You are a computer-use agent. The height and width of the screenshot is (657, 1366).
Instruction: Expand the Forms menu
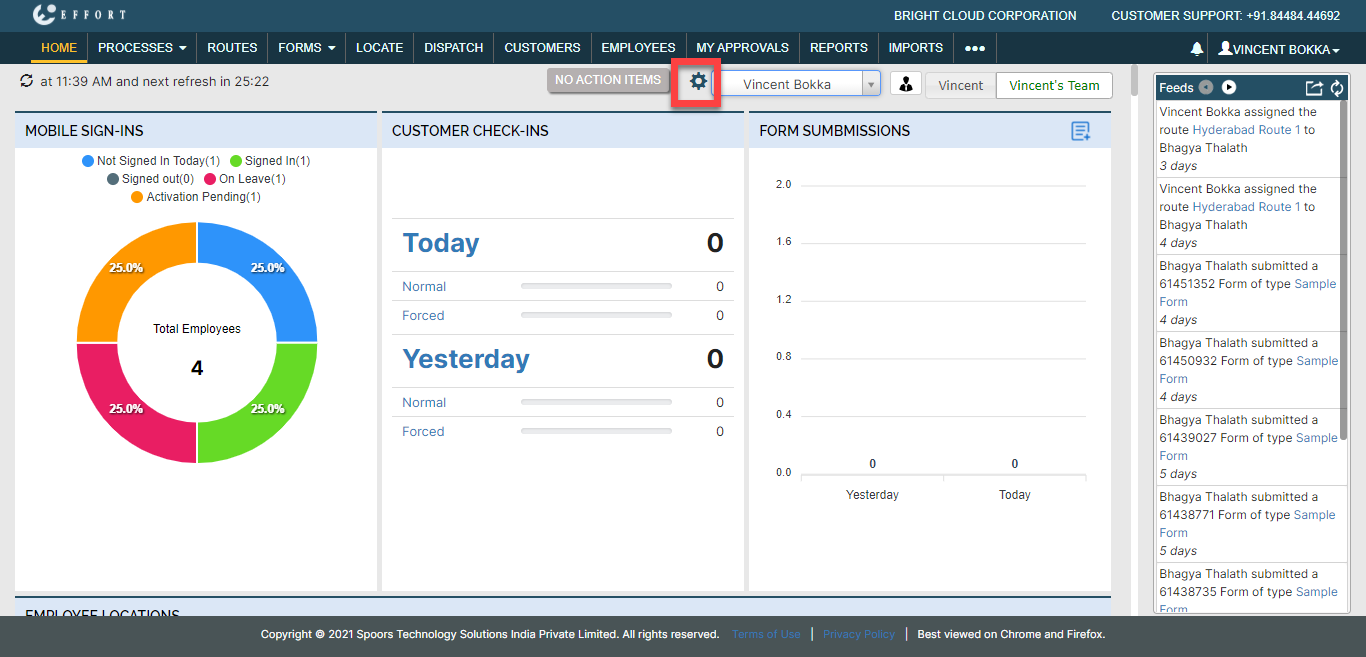point(306,48)
